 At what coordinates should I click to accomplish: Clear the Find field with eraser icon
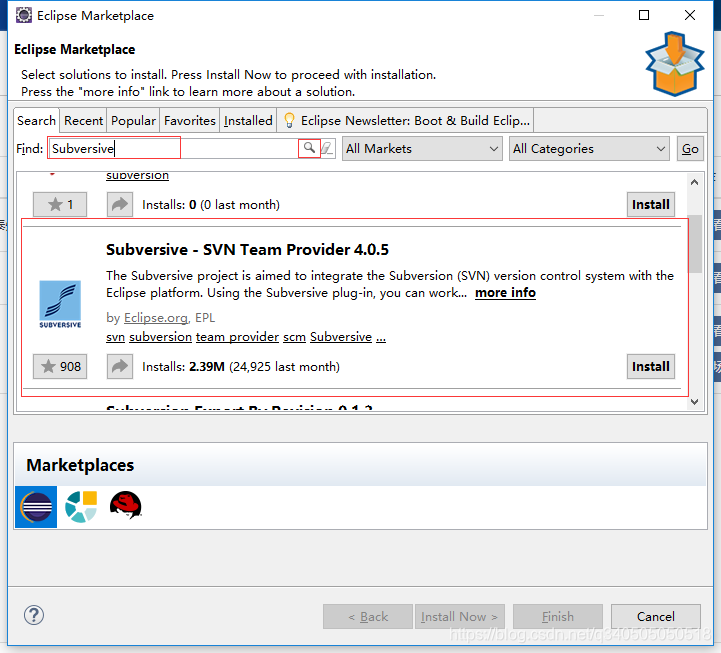(x=327, y=149)
